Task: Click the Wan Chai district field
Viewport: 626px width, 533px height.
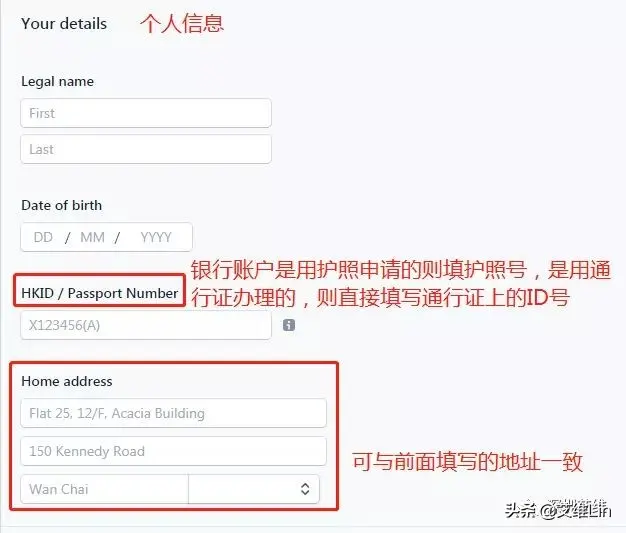Action: click(105, 489)
